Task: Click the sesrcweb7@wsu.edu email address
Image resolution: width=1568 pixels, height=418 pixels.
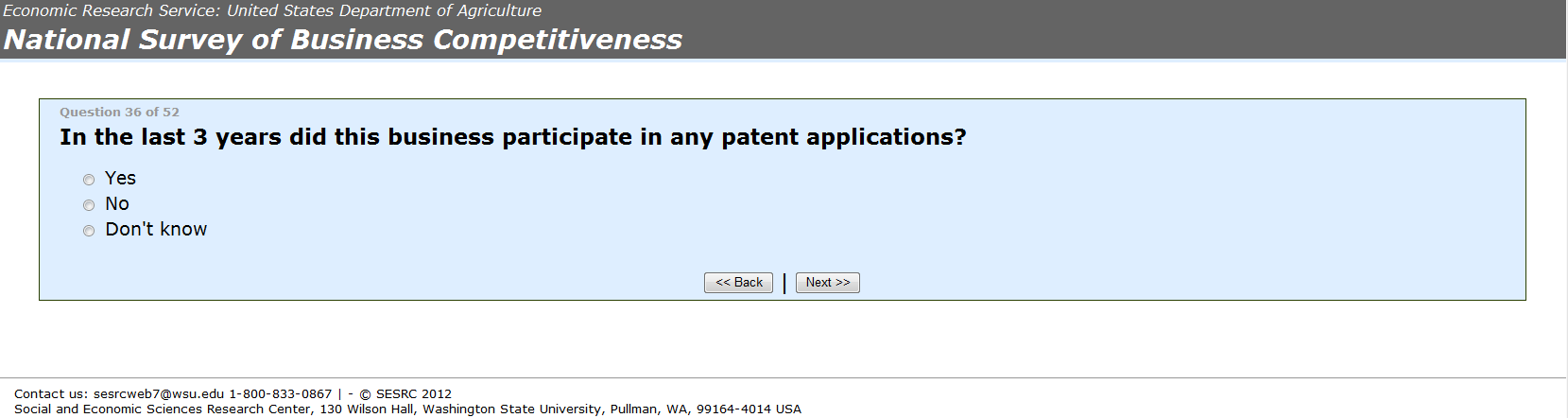Action: 159,394
